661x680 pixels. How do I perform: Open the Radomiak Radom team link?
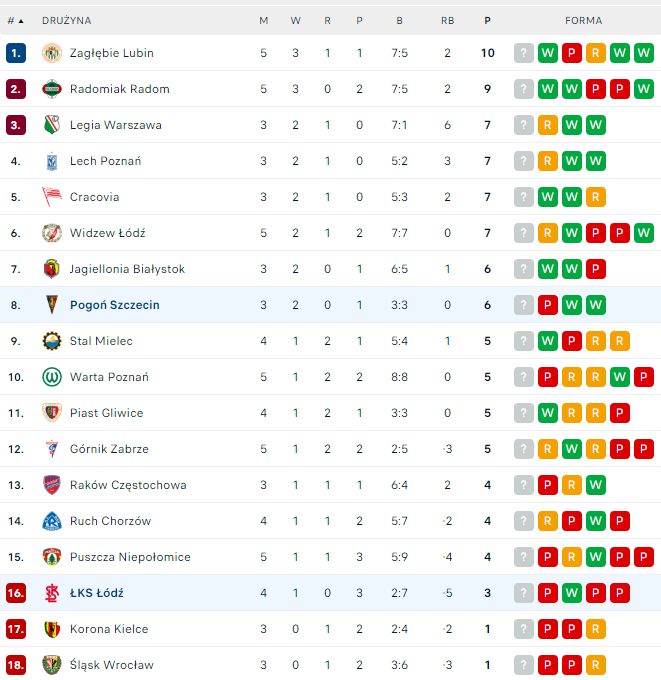(119, 89)
